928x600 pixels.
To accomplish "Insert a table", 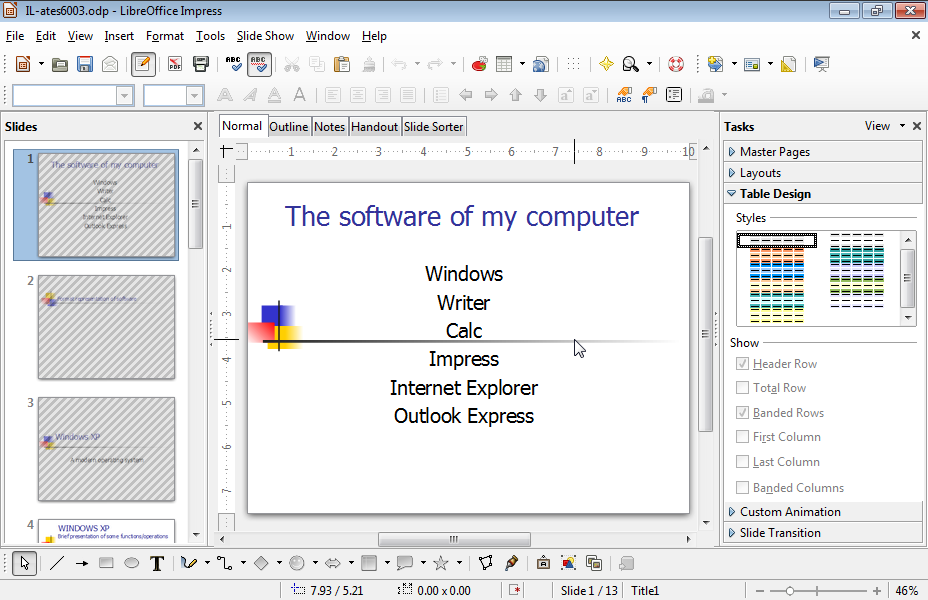I will point(504,64).
